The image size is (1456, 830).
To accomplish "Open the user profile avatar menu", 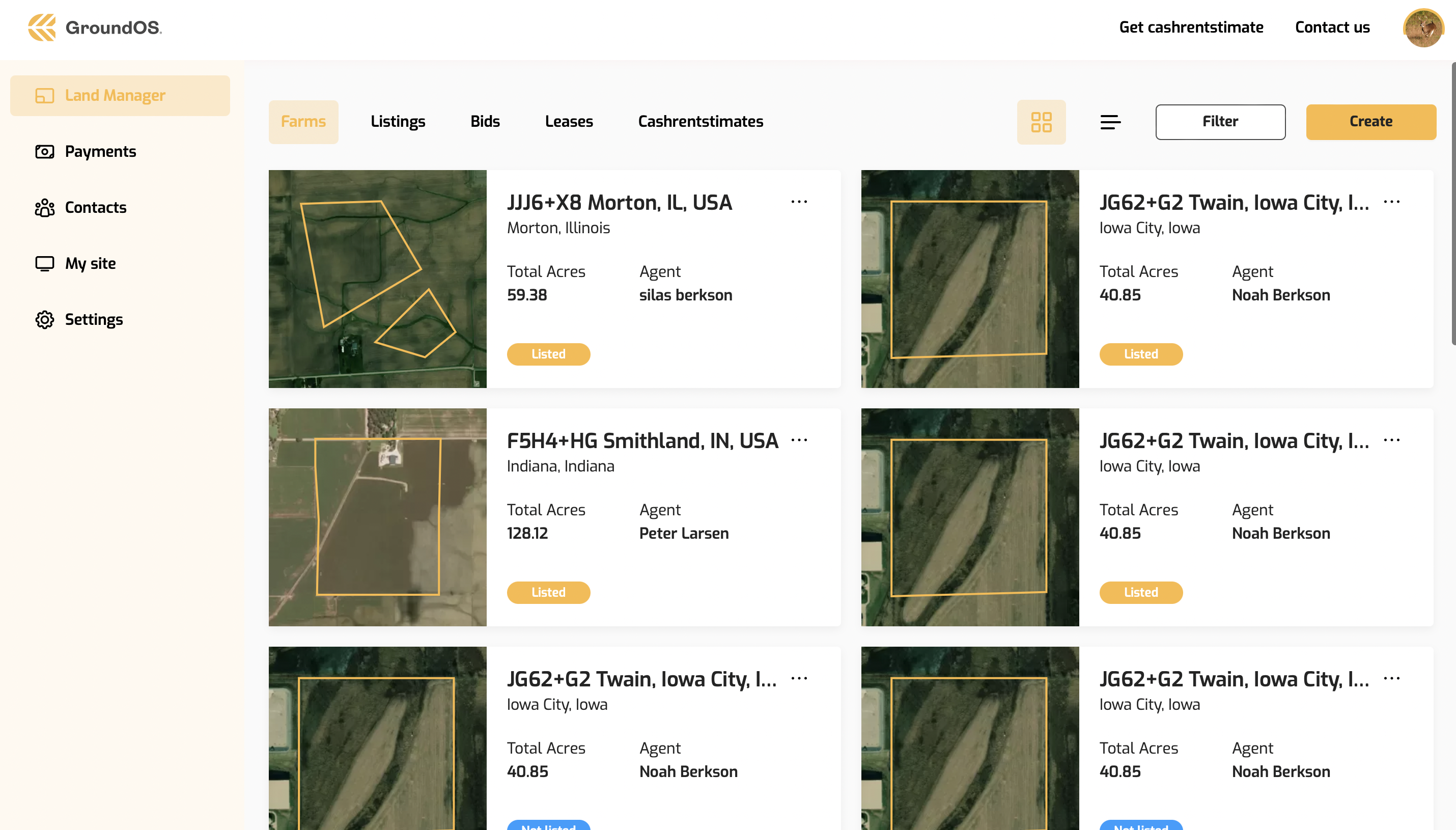I will coord(1422,28).
